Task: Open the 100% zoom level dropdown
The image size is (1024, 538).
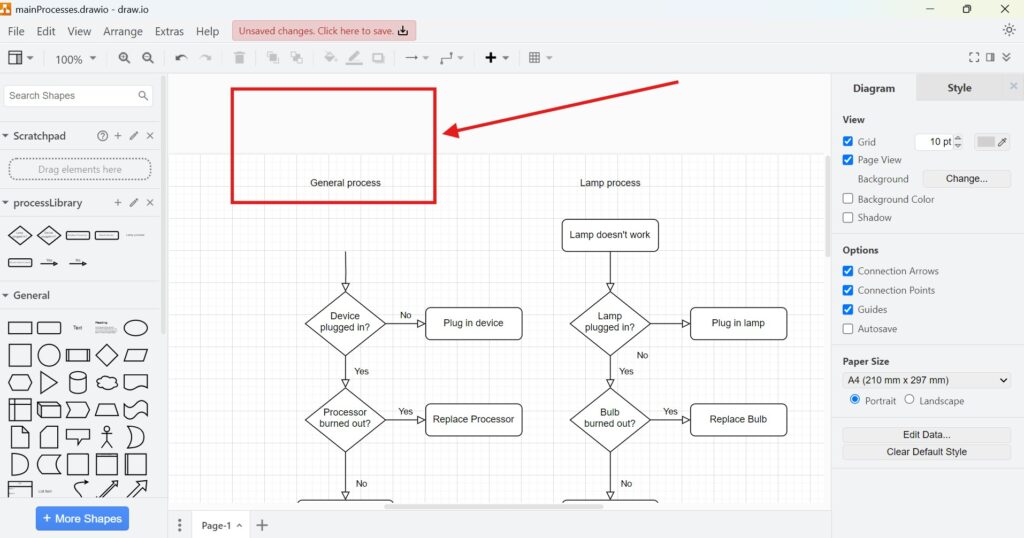Action: pyautogui.click(x=76, y=59)
